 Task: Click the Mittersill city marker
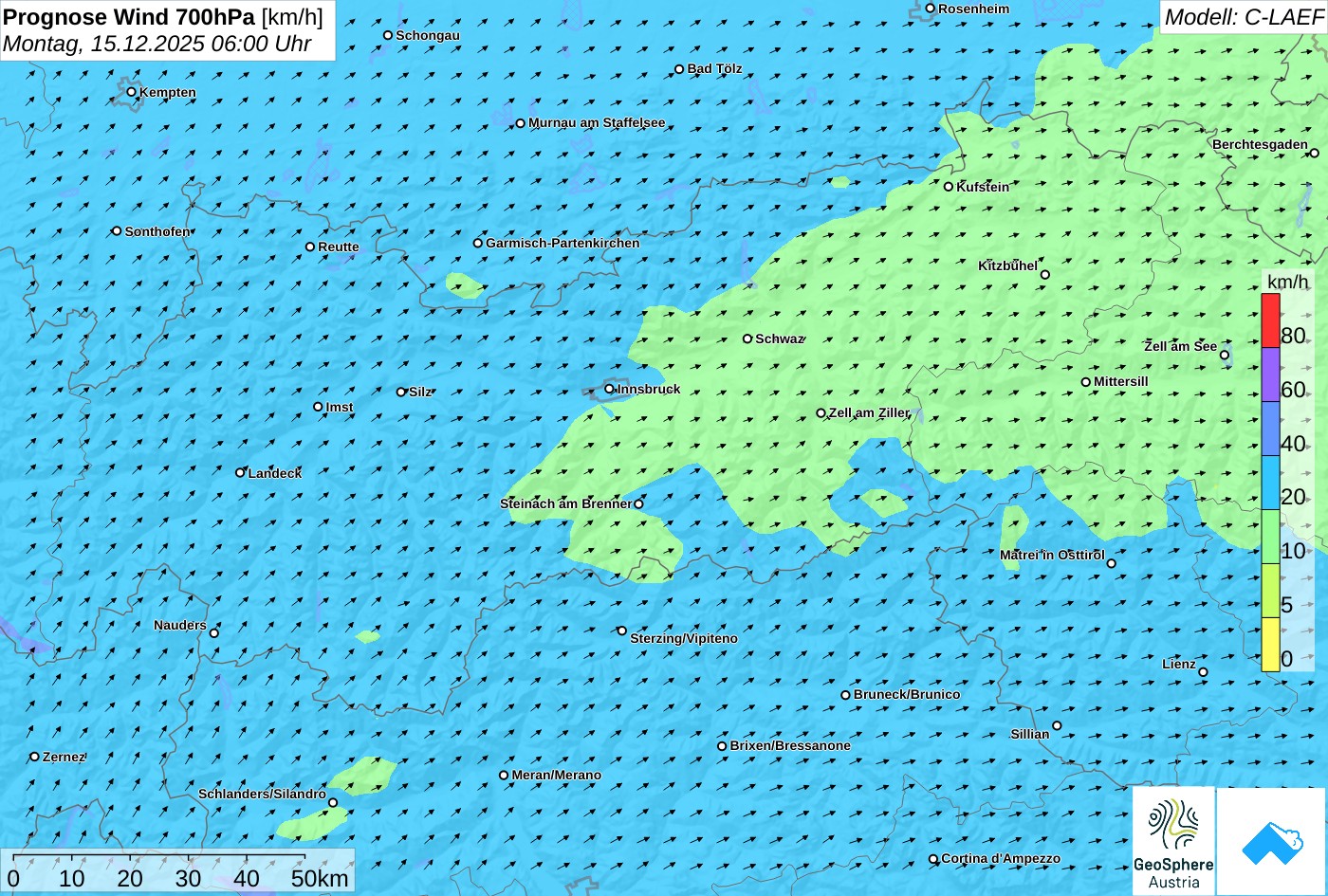tap(1086, 382)
